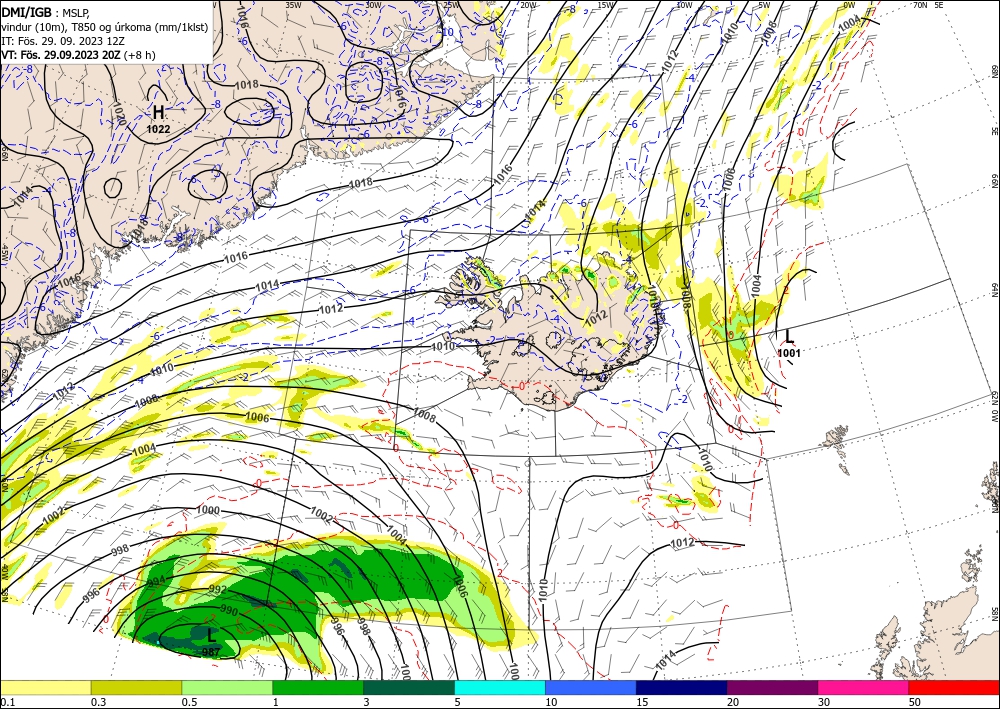
Task: Click the 25W longitude label
Action: click(452, 4)
